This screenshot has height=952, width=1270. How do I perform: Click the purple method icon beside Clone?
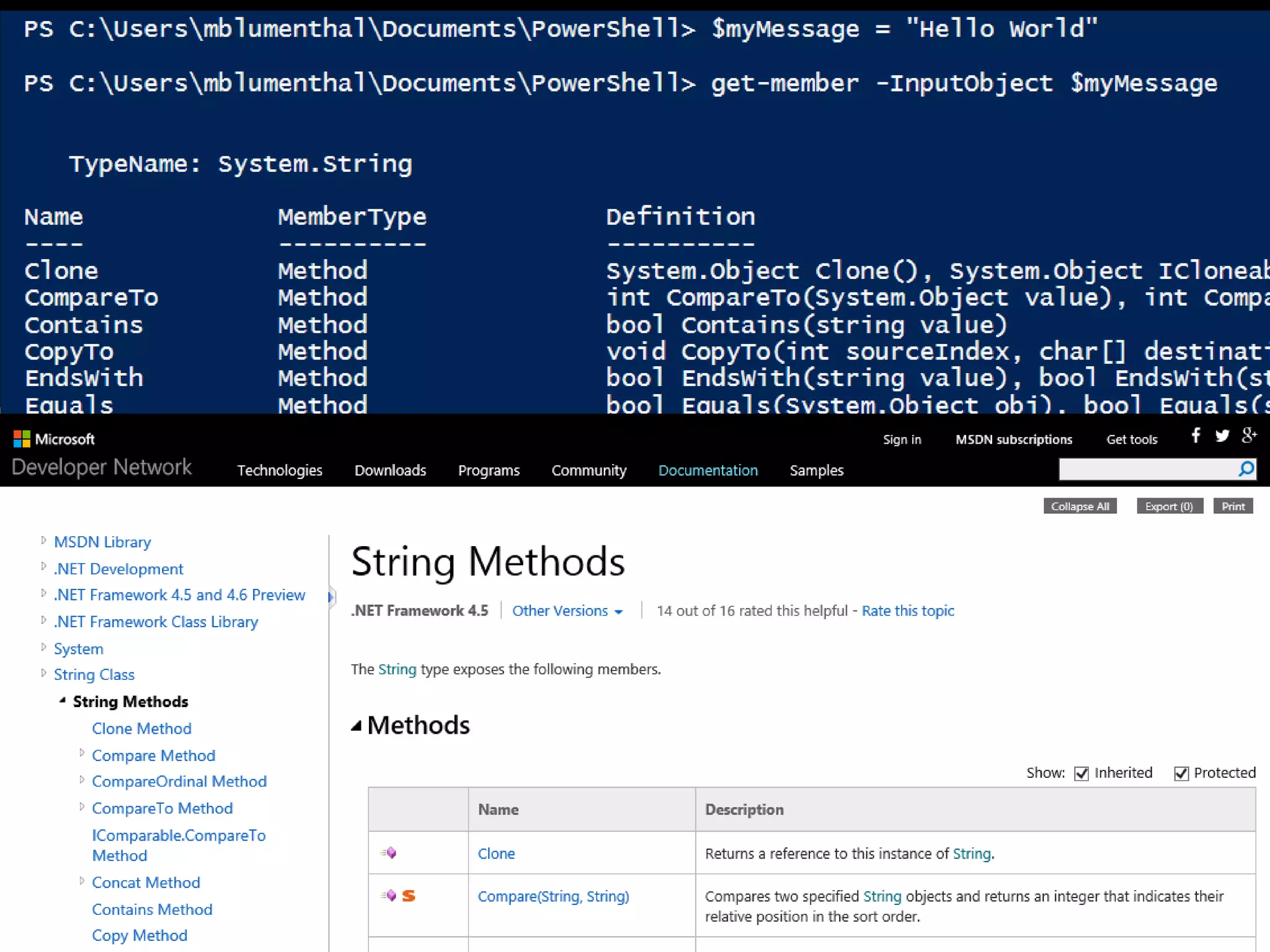pos(390,853)
